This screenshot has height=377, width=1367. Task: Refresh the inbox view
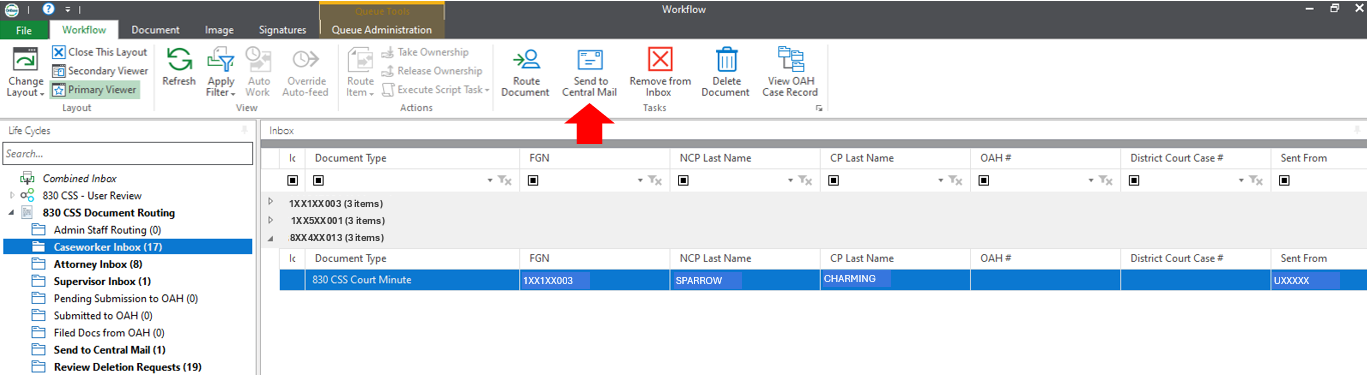(x=179, y=68)
